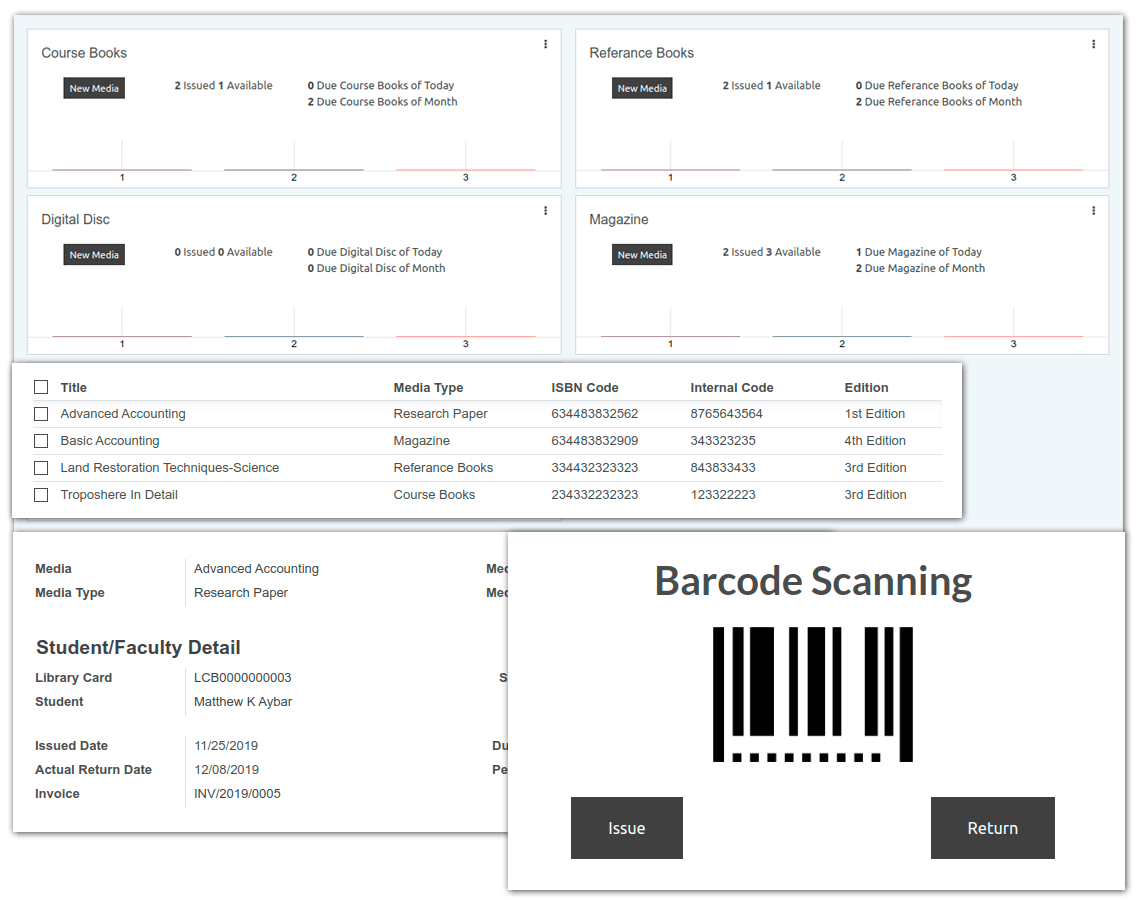This screenshot has width=1140, height=900.
Task: Click the Magazine card title
Action: coord(619,220)
